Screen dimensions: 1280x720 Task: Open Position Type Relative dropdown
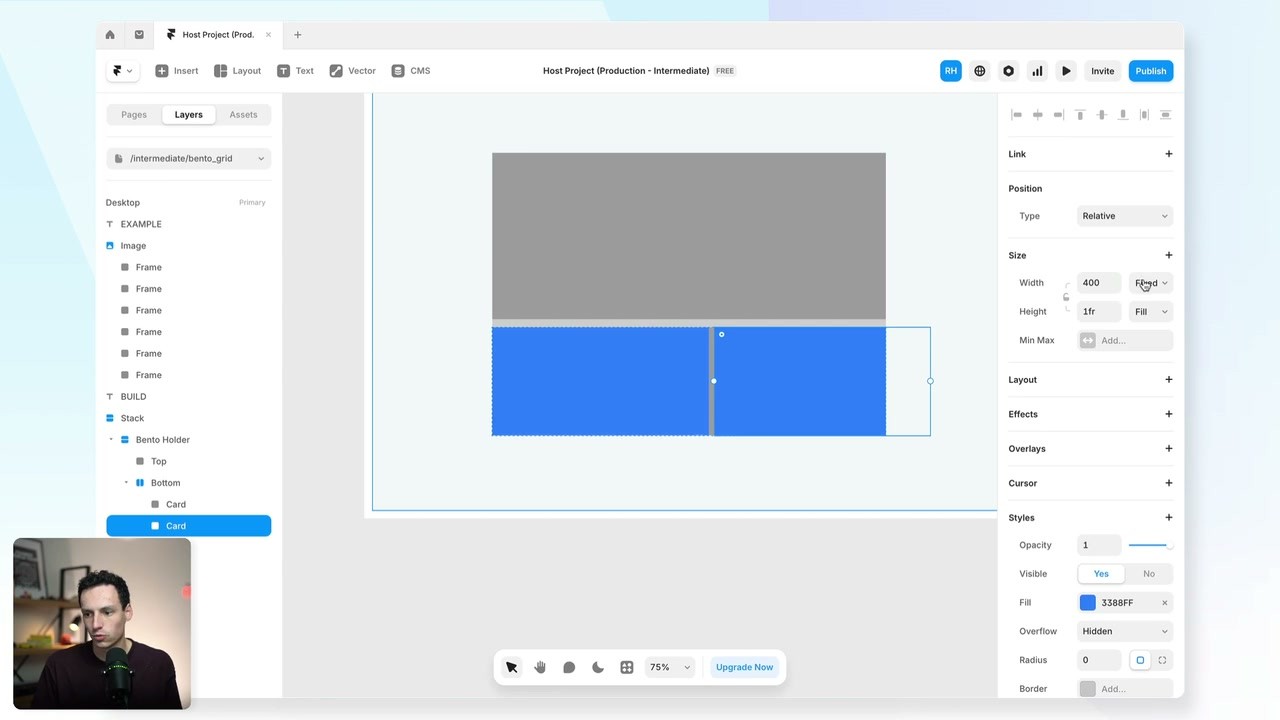coord(1124,216)
